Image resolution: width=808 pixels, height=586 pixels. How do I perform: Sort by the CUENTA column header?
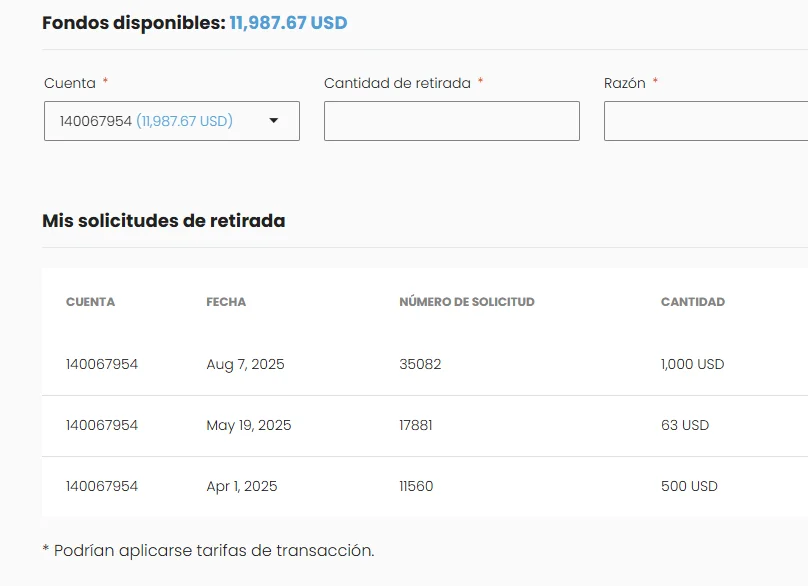coord(90,302)
